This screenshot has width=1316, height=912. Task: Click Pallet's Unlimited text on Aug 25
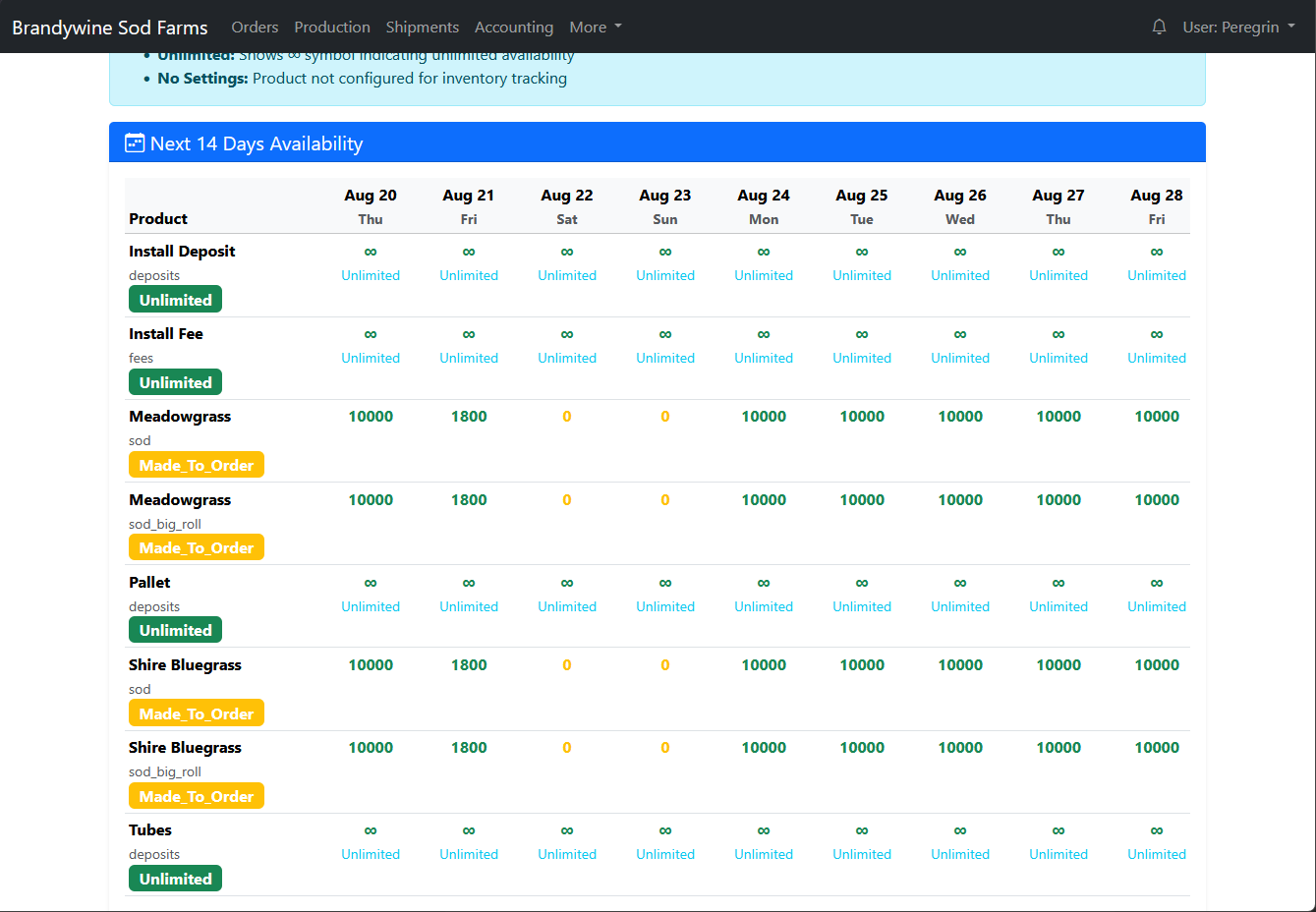pos(862,606)
